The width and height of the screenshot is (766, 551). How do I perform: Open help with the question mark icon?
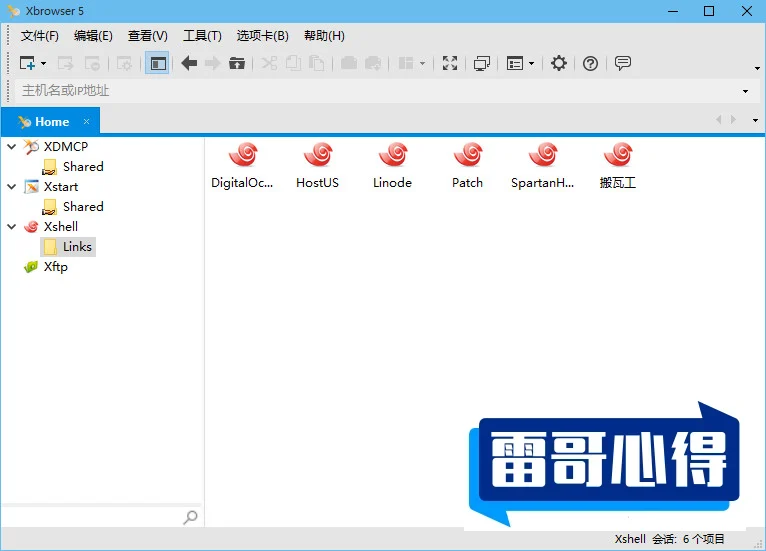(x=590, y=64)
